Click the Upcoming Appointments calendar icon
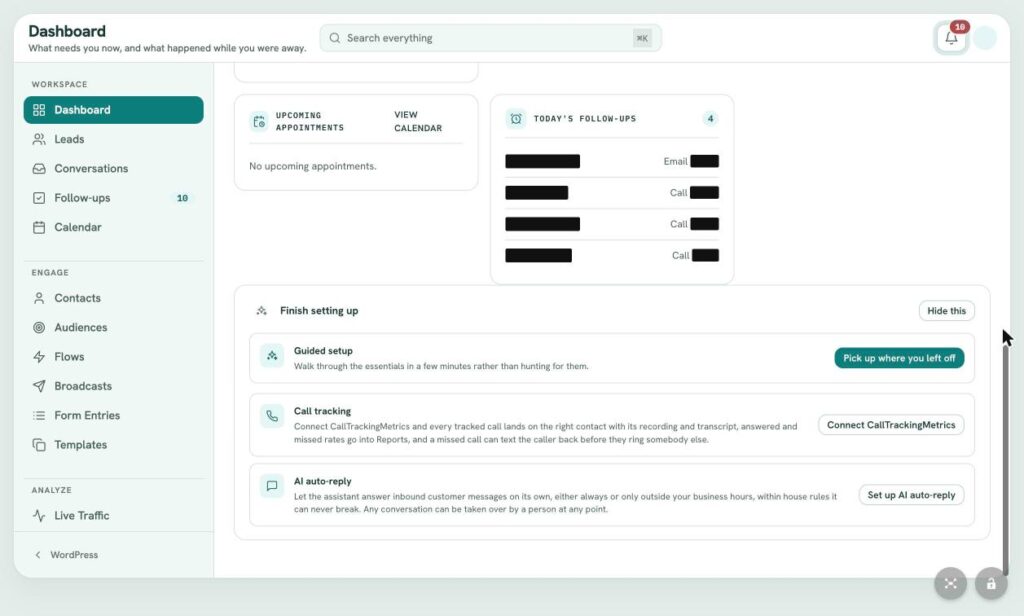This screenshot has height=616, width=1024. point(259,122)
